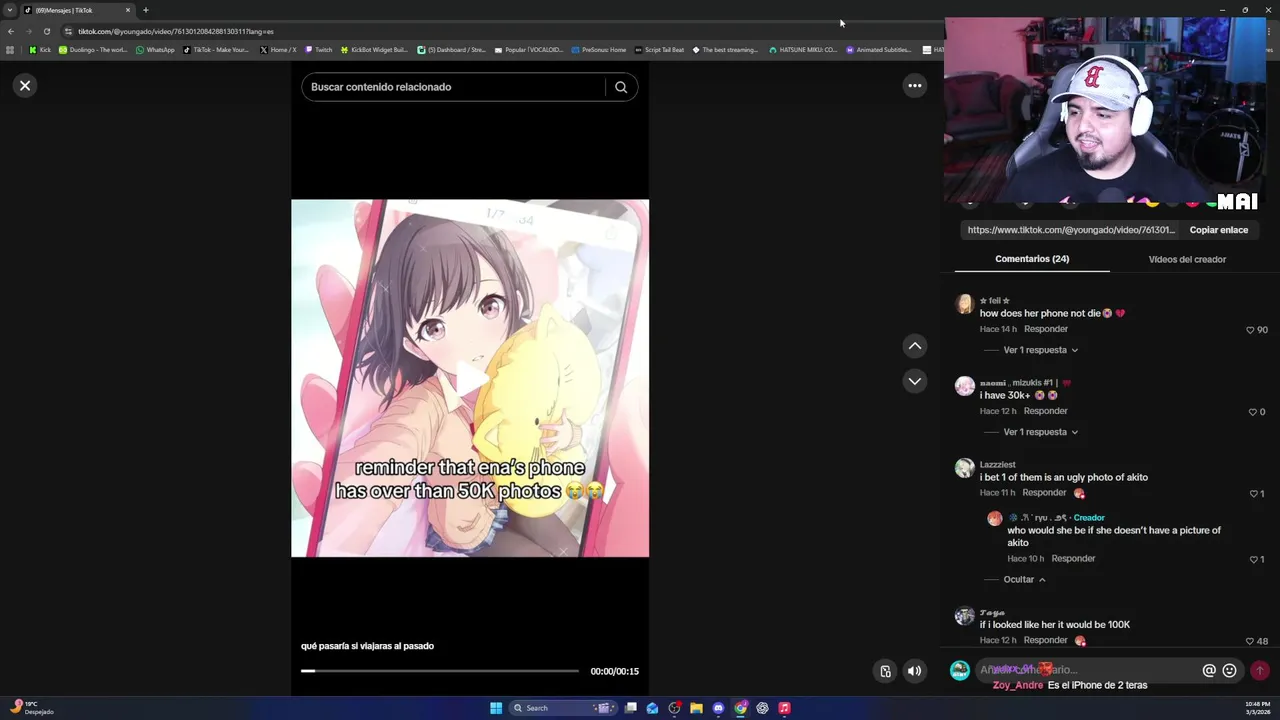Open naomi's profile avatar
Screen dimensions: 1280x720
(x=965, y=387)
